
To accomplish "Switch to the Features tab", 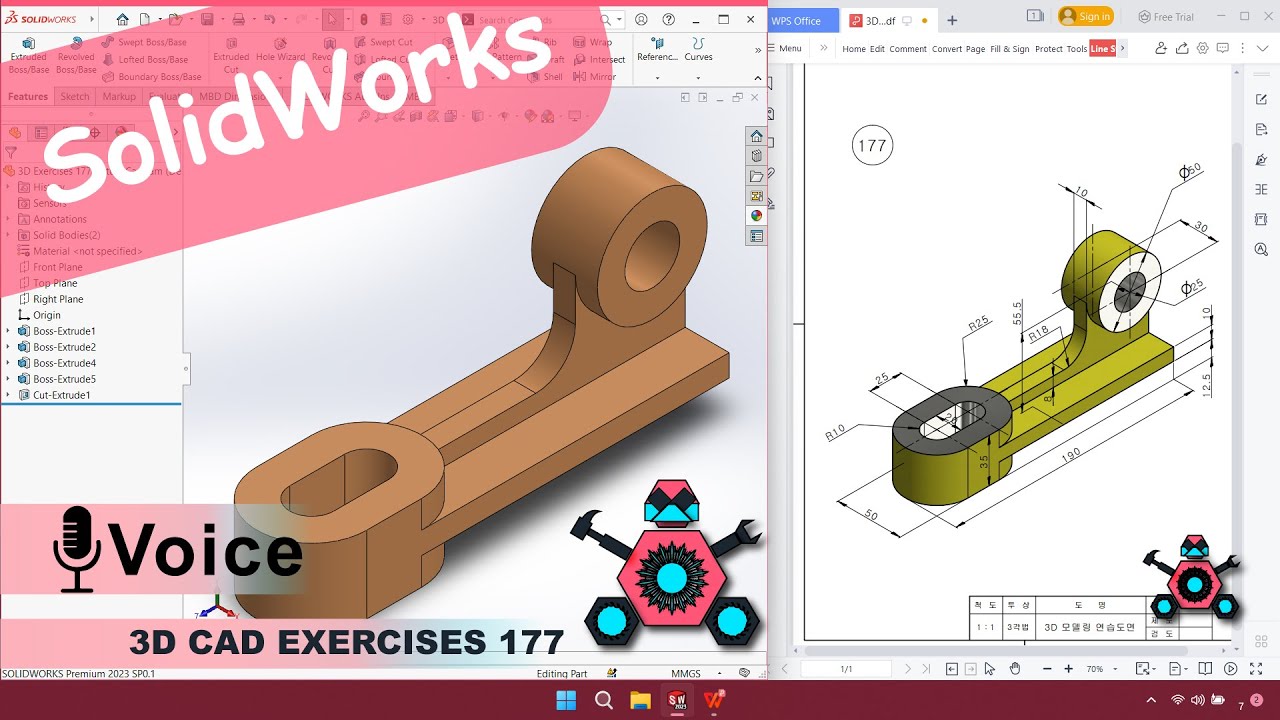I will coord(28,96).
